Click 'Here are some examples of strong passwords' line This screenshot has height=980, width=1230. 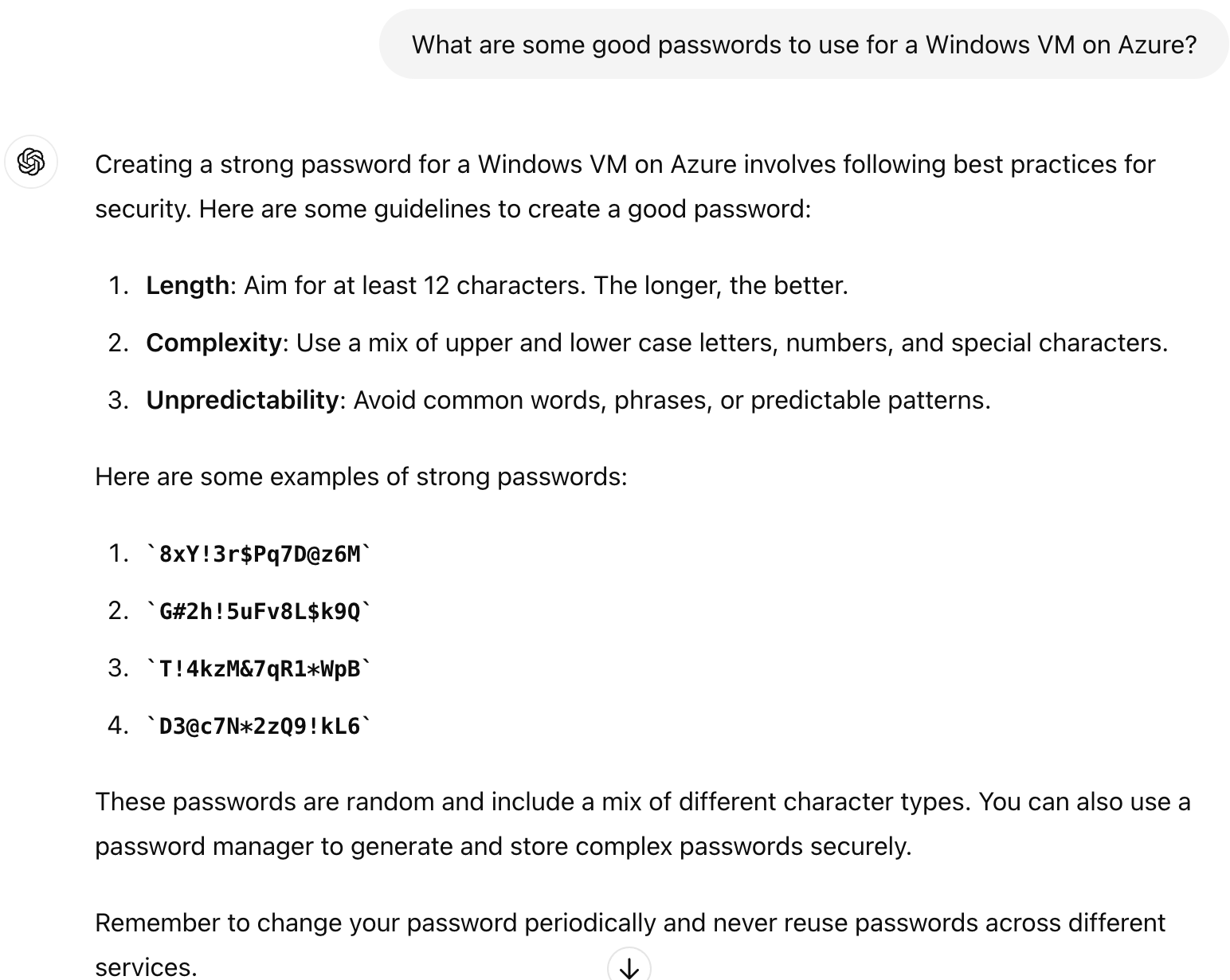[x=361, y=476]
